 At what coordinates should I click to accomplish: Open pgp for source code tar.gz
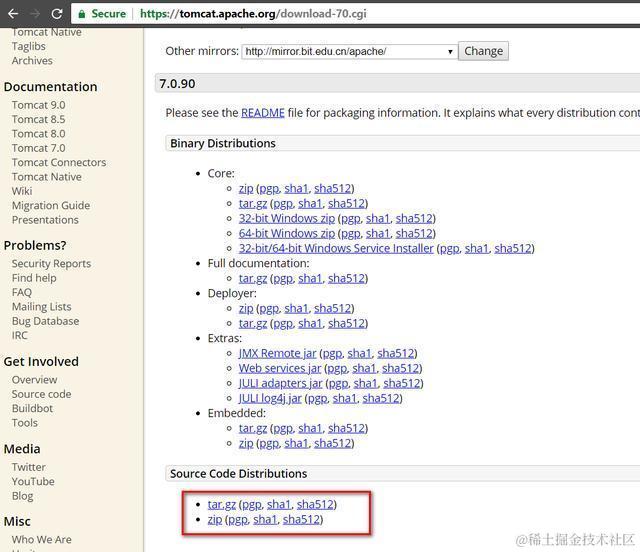[x=252, y=505]
